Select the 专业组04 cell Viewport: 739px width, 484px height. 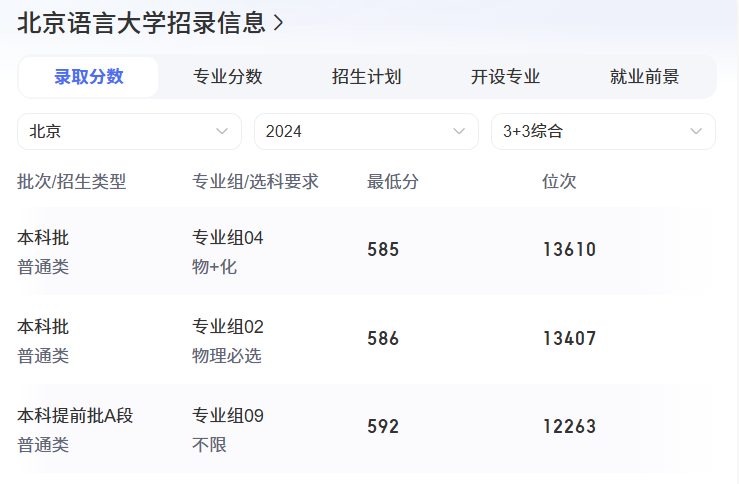coord(228,238)
